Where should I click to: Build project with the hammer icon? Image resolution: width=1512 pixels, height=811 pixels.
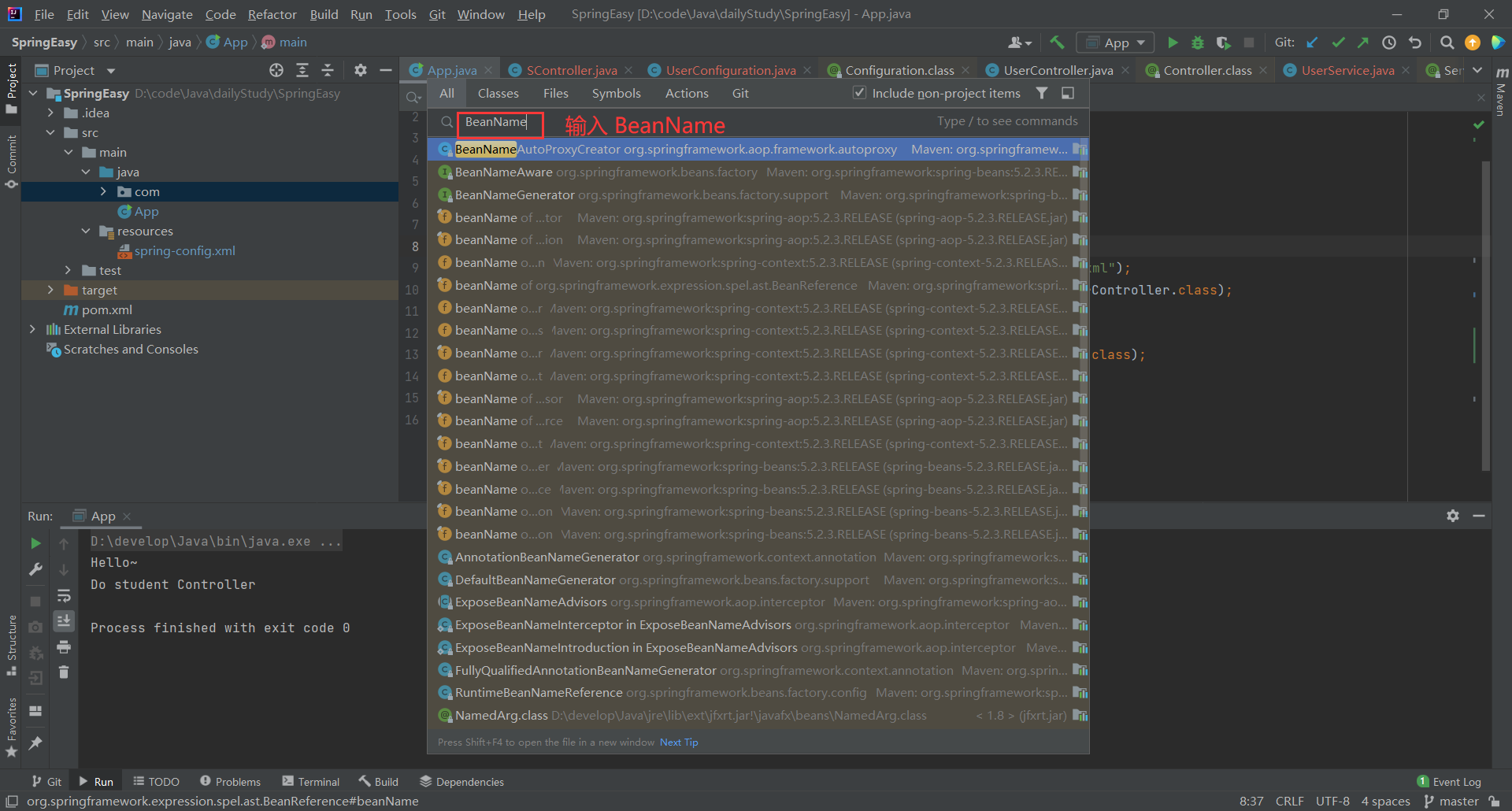[x=1057, y=43]
